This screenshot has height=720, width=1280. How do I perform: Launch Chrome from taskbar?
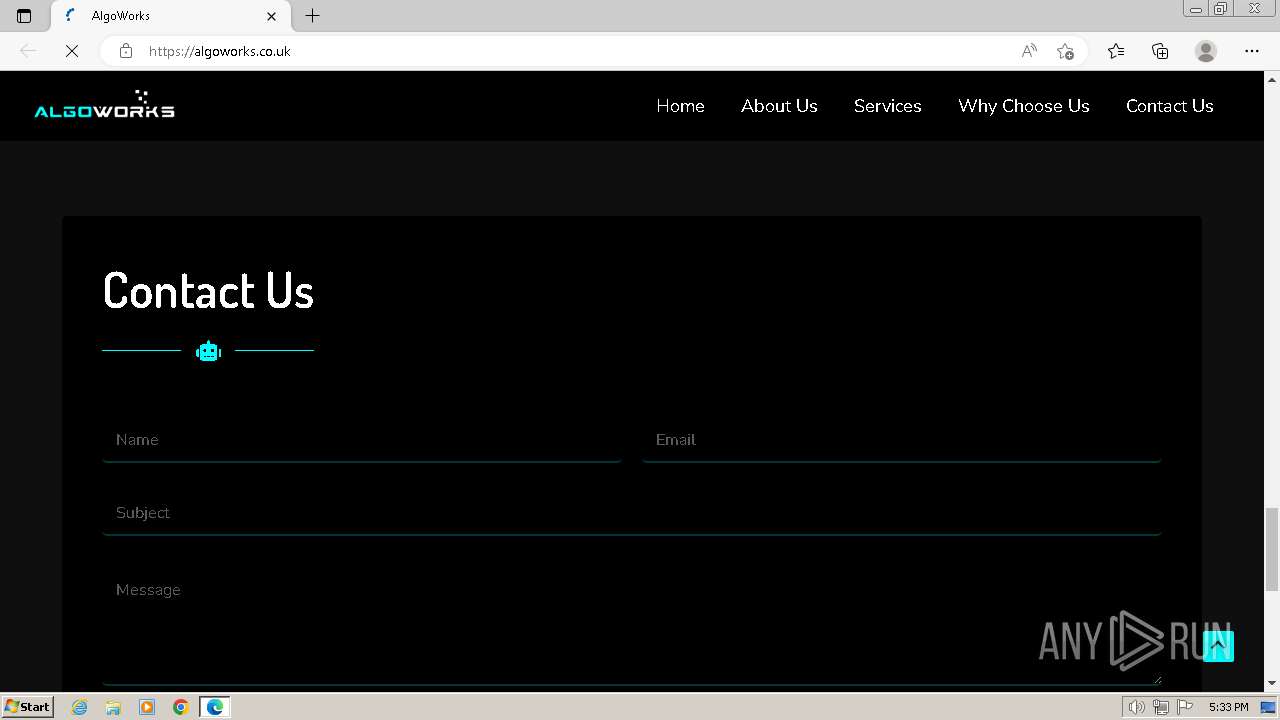click(181, 707)
